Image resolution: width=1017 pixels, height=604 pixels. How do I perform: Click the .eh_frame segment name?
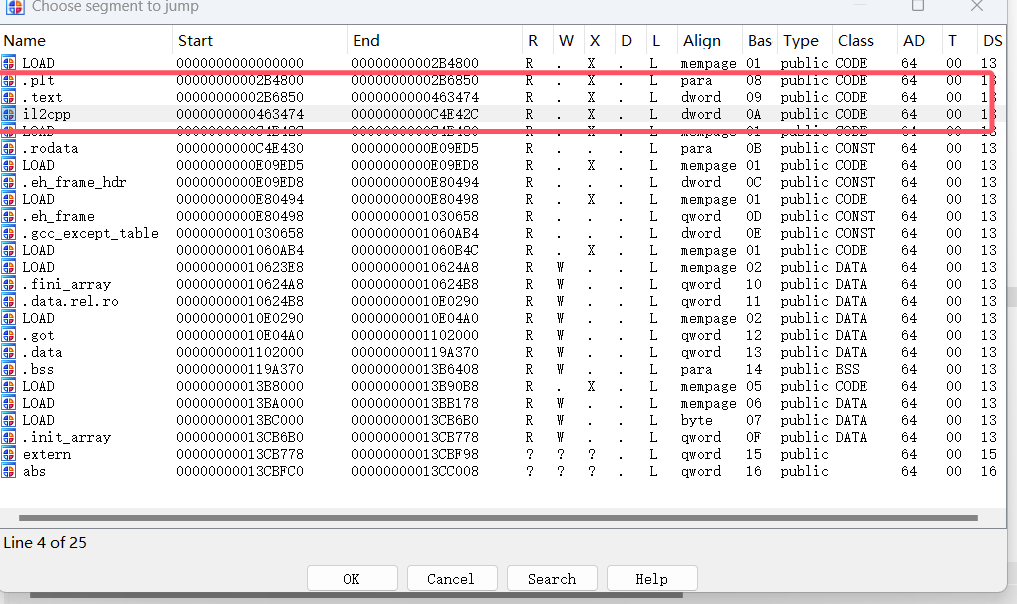58,216
